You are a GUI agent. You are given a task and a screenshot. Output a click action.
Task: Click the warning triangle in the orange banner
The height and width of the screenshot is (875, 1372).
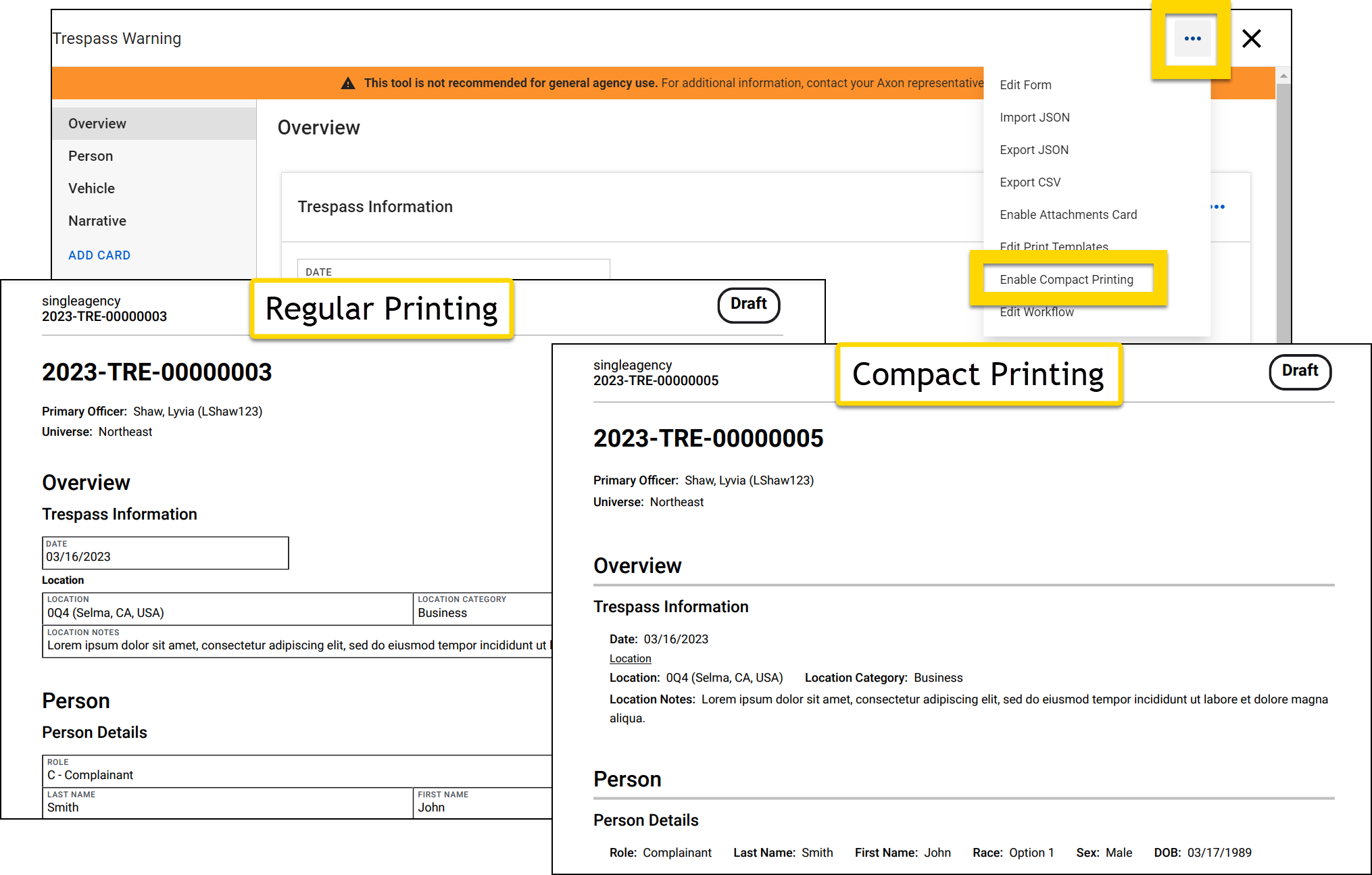348,82
